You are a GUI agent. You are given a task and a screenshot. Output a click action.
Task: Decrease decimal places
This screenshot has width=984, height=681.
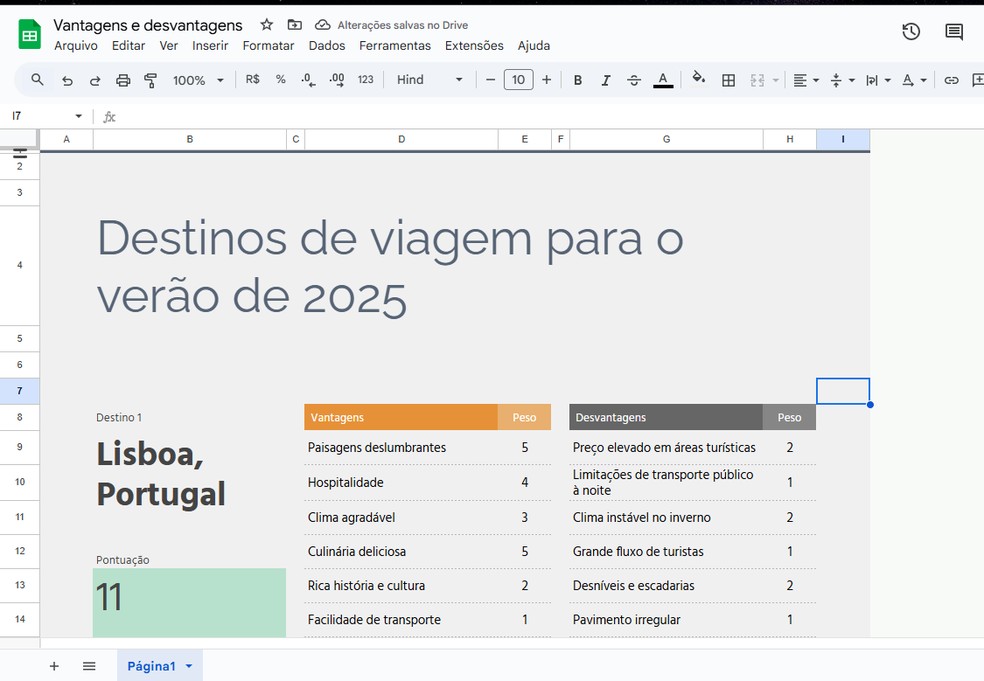[308, 80]
